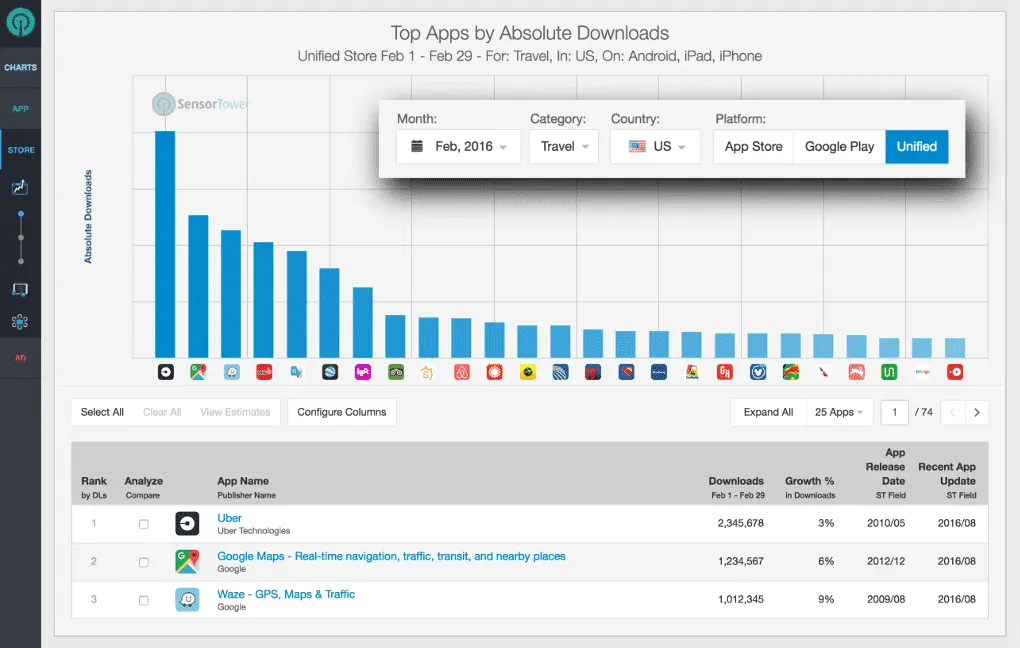This screenshot has height=648, width=1020.
Task: Open APP section in the left sidebar
Action: pos(20,109)
